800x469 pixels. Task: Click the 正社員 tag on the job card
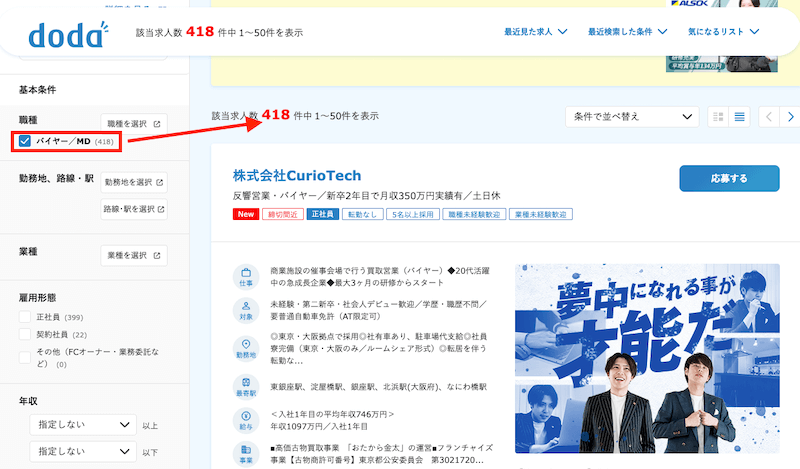point(322,214)
